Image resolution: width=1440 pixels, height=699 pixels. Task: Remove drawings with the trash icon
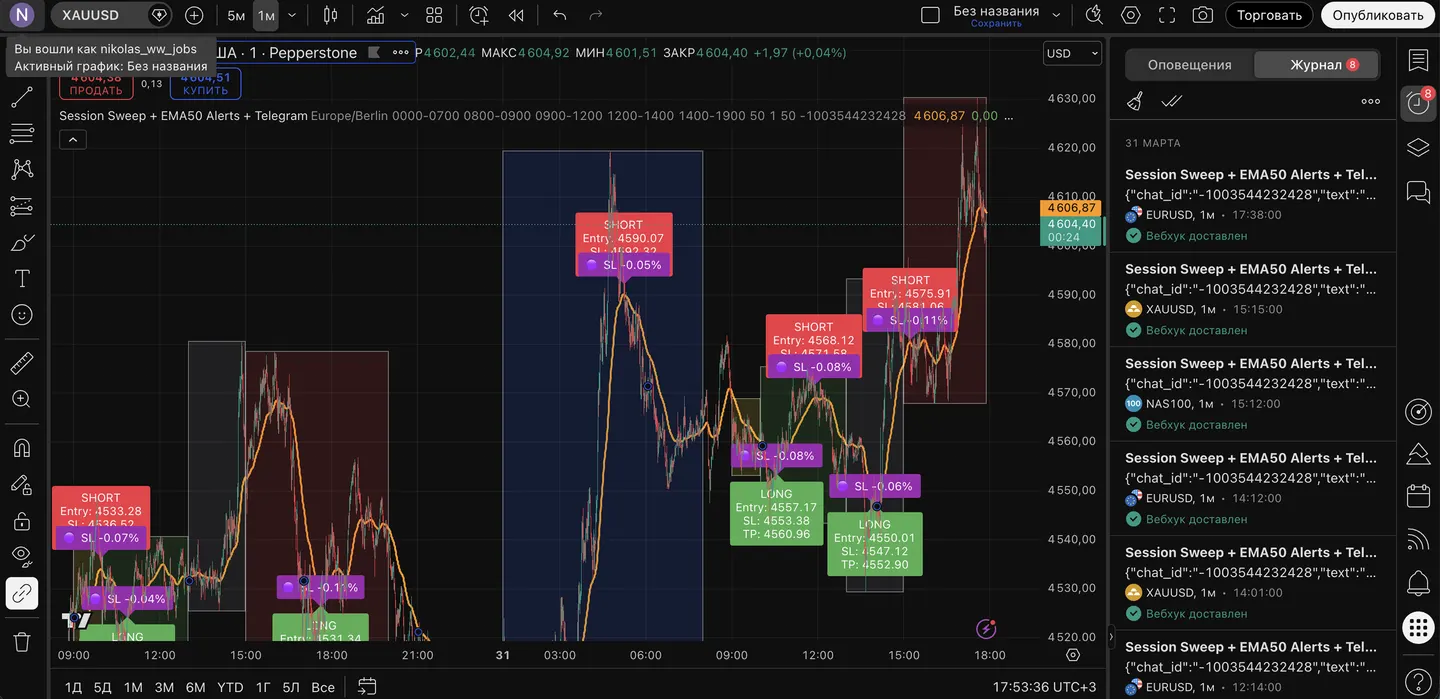pyautogui.click(x=21, y=641)
